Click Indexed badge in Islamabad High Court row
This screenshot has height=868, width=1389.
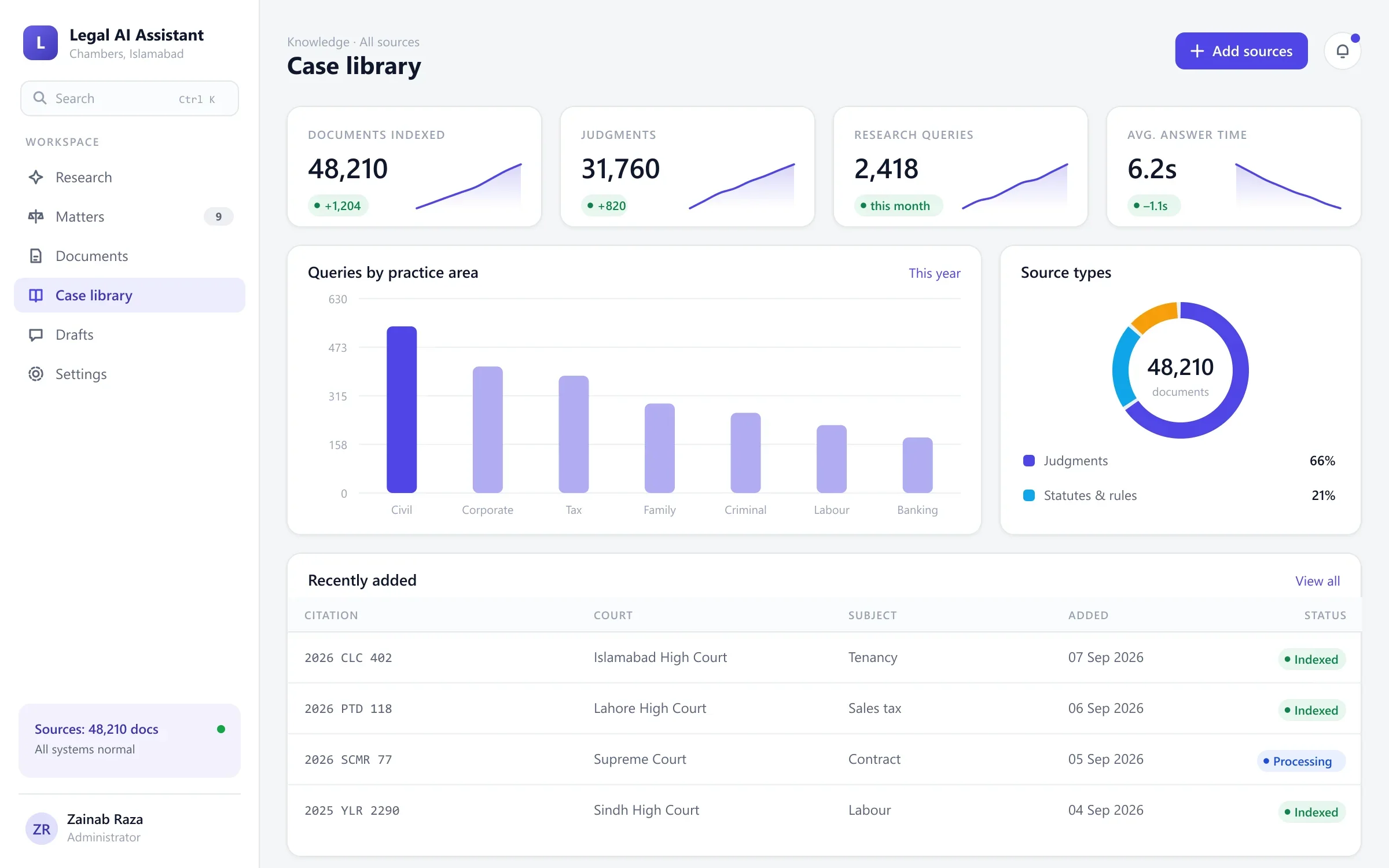(x=1311, y=659)
